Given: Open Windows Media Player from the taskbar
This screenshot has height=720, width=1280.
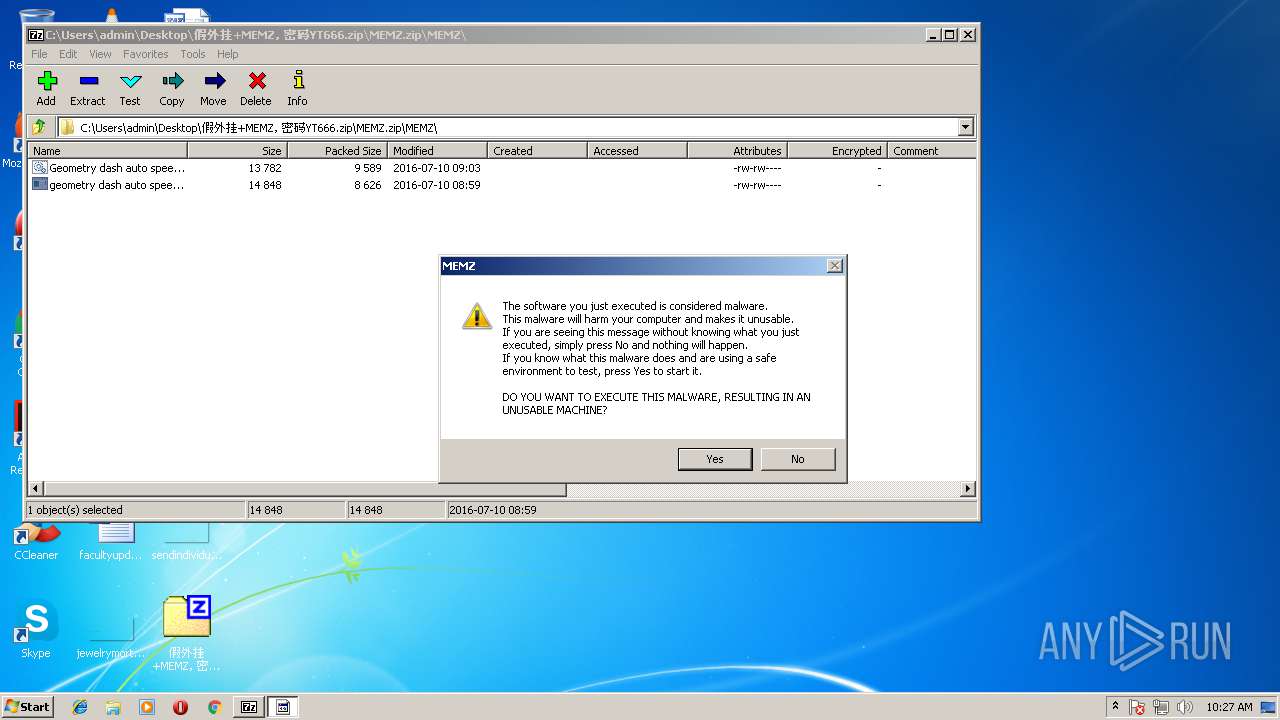Looking at the screenshot, I should click(147, 707).
